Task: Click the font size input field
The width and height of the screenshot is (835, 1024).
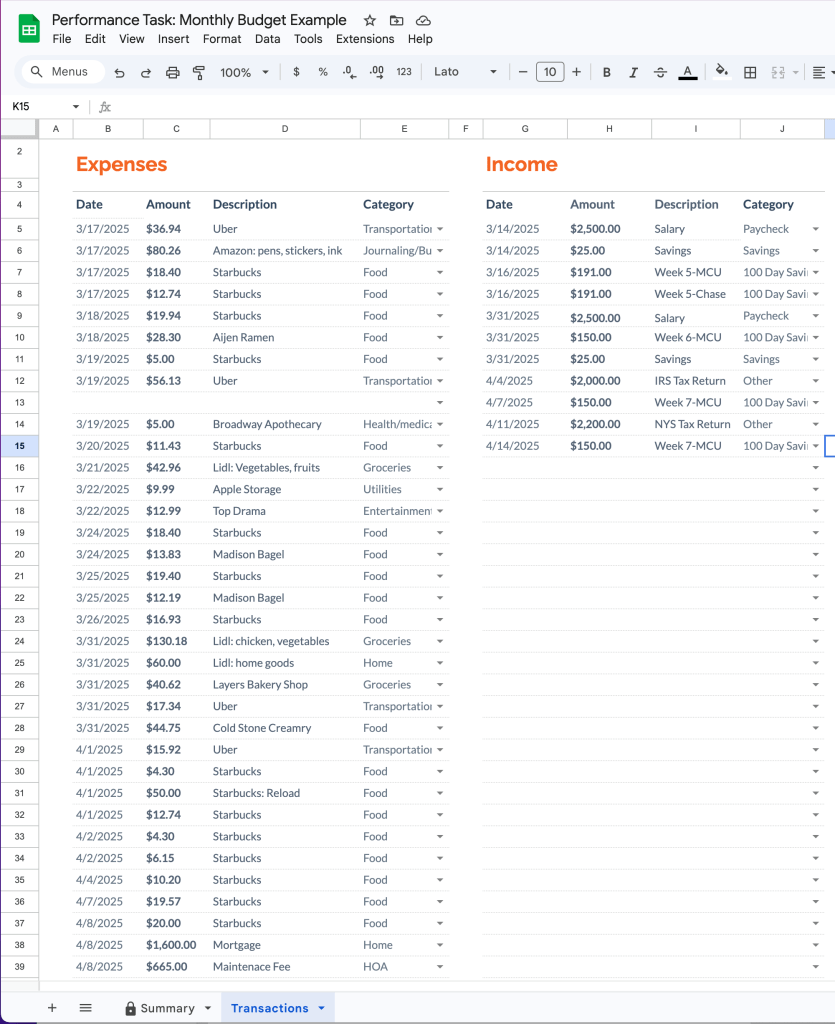Action: click(x=550, y=72)
